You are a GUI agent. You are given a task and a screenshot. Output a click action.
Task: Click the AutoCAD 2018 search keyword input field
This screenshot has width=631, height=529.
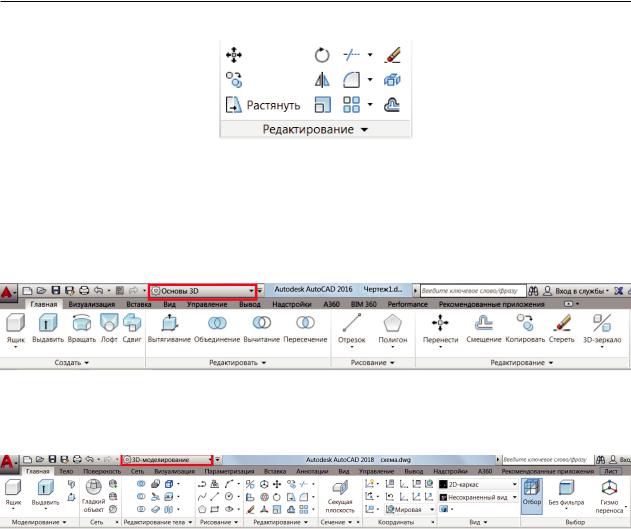click(546, 459)
